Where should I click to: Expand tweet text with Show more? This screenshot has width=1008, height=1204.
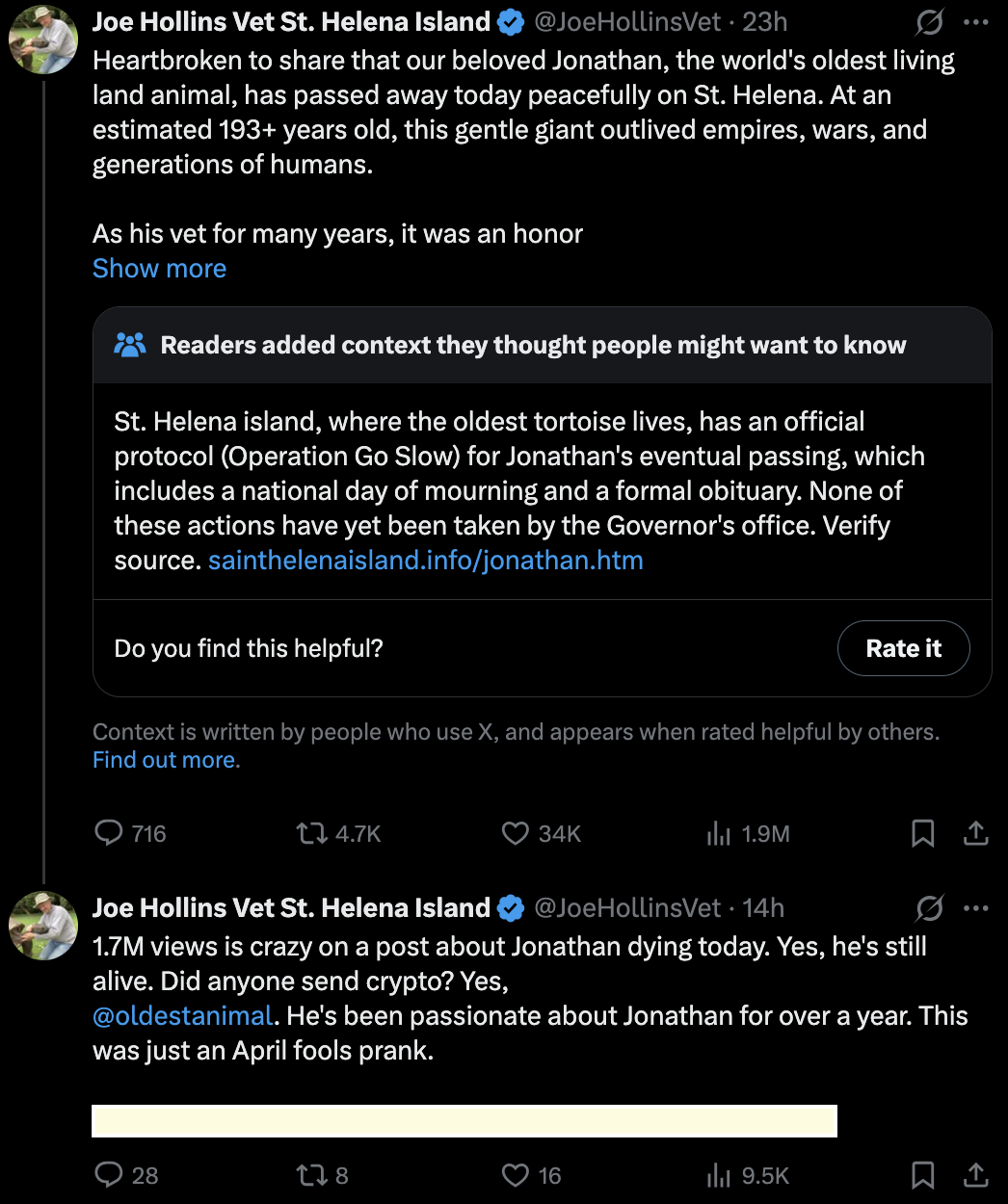(159, 269)
